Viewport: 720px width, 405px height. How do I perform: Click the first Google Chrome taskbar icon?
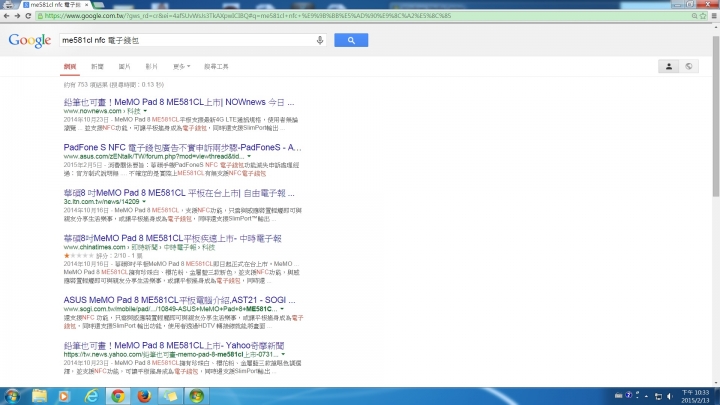(x=118, y=396)
